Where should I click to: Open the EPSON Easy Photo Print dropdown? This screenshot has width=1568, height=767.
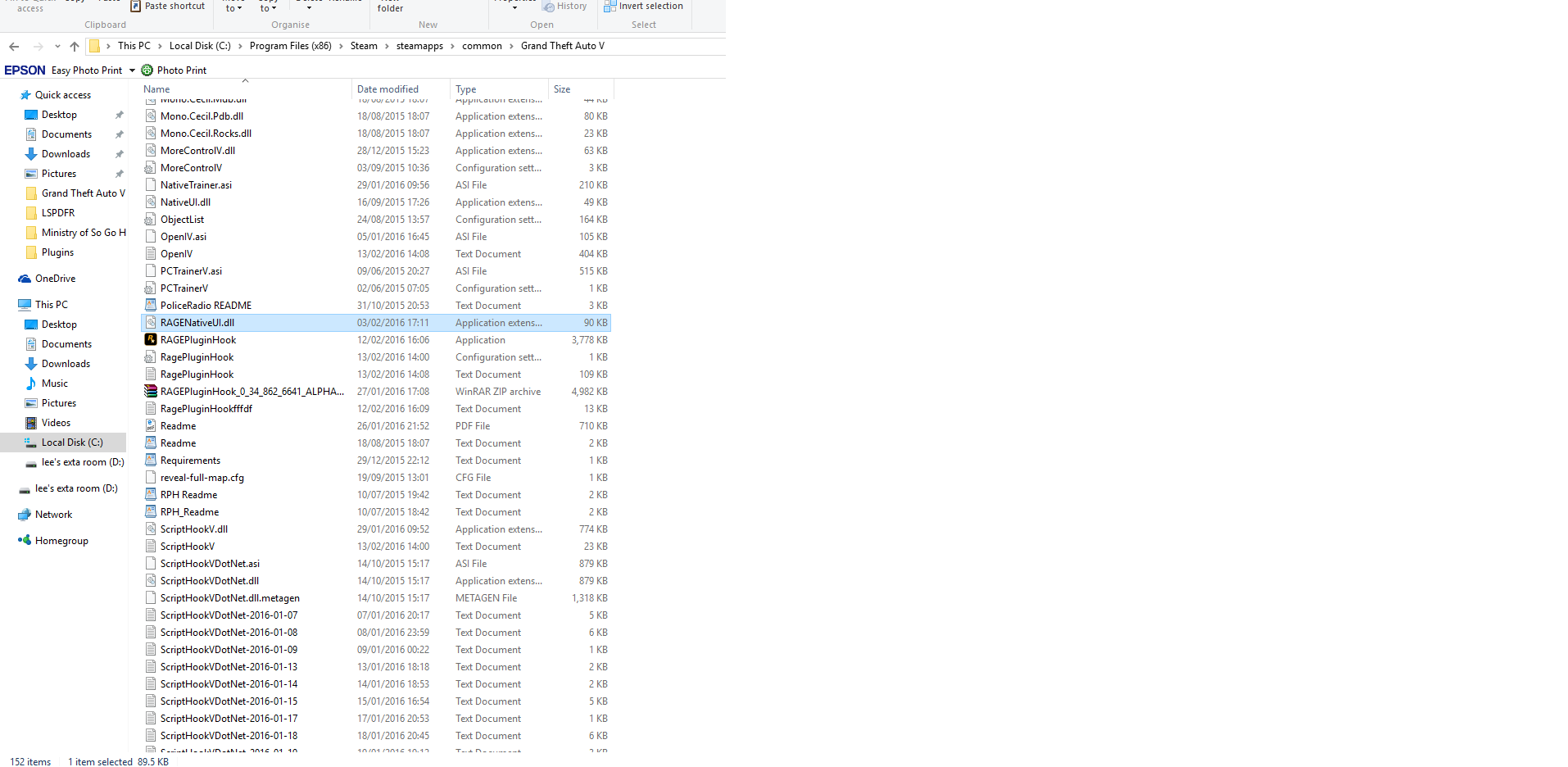(132, 70)
